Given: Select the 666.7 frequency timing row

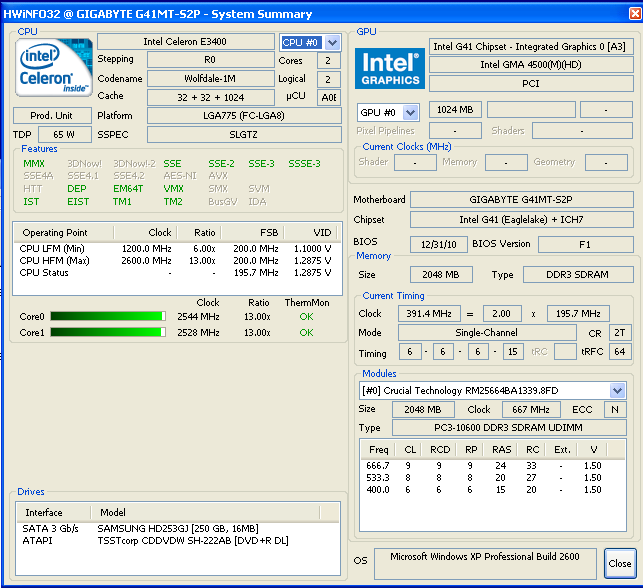Looking at the screenshot, I should pyautogui.click(x=493, y=466).
